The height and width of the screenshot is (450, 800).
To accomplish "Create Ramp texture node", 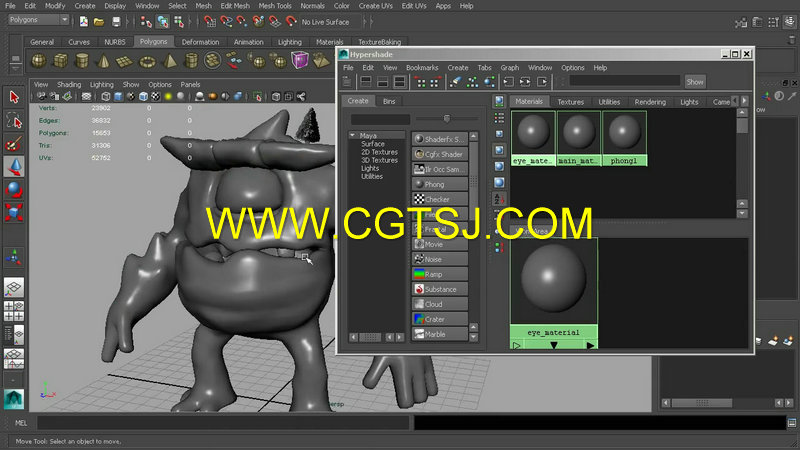I will pyautogui.click(x=440, y=274).
